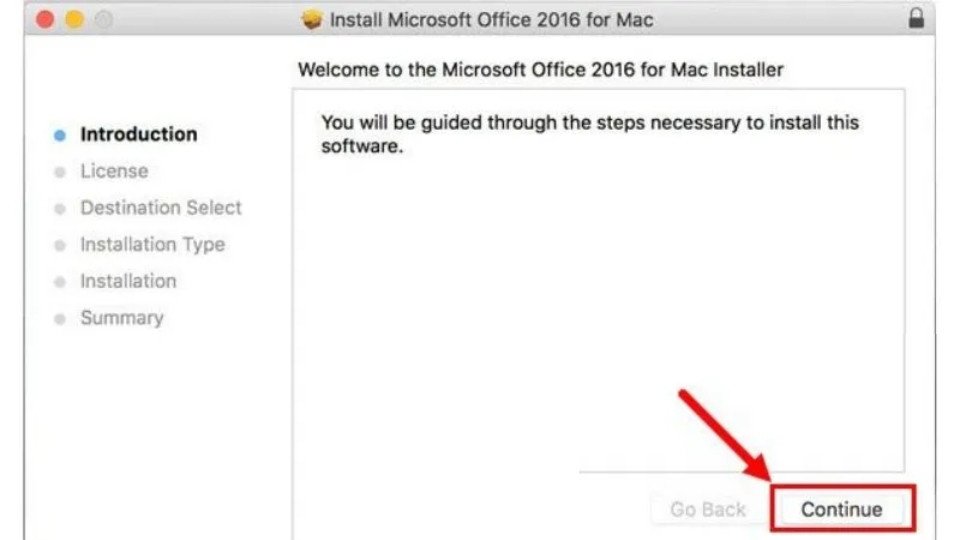
Task: Click the blue bullet next to Introduction
Action: click(x=60, y=135)
